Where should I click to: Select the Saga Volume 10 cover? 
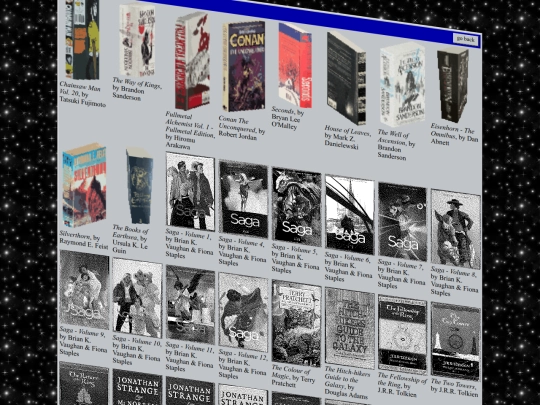[137, 298]
